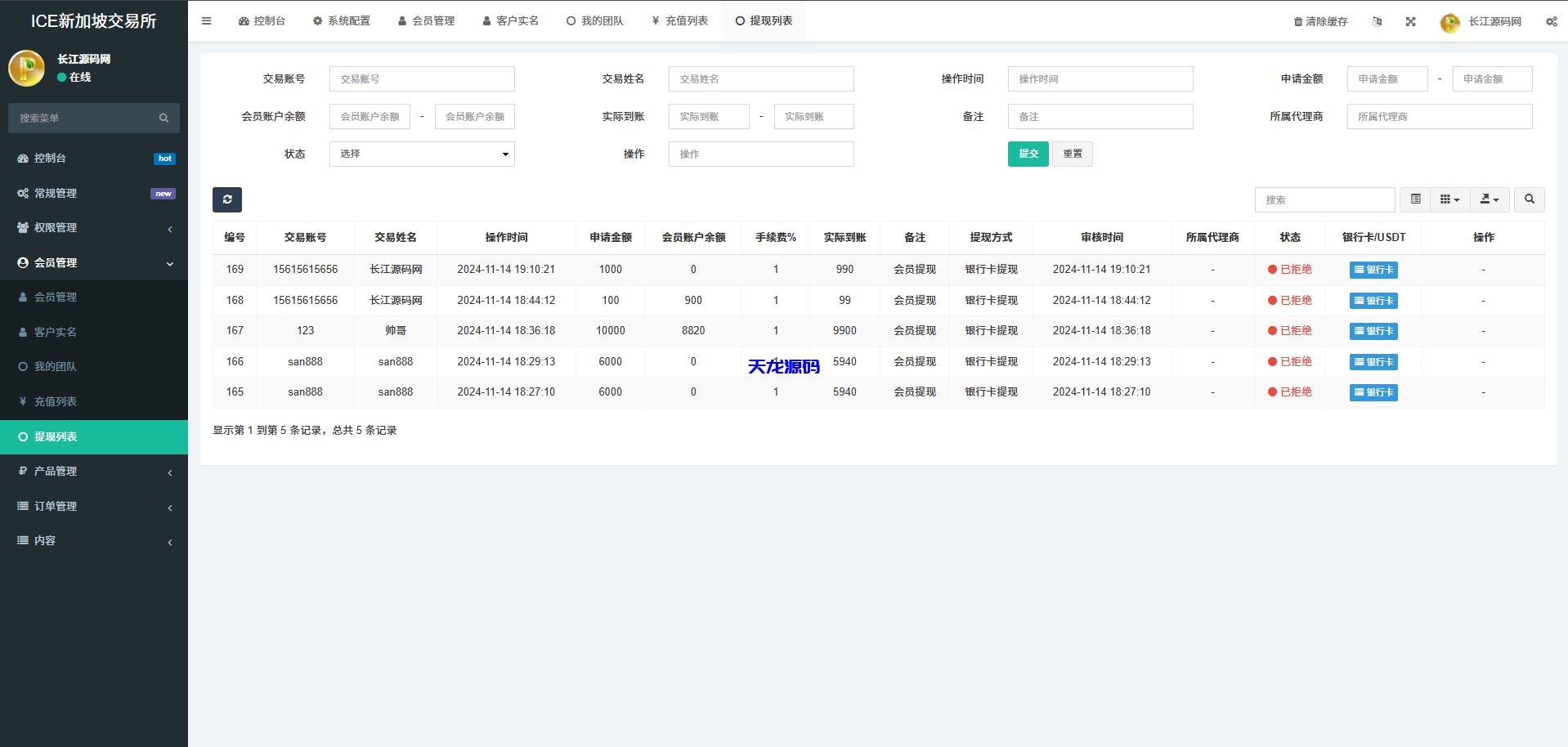Image resolution: width=1568 pixels, height=747 pixels.
Task: Open the columns grid dropdown above the table
Action: pos(1449,199)
